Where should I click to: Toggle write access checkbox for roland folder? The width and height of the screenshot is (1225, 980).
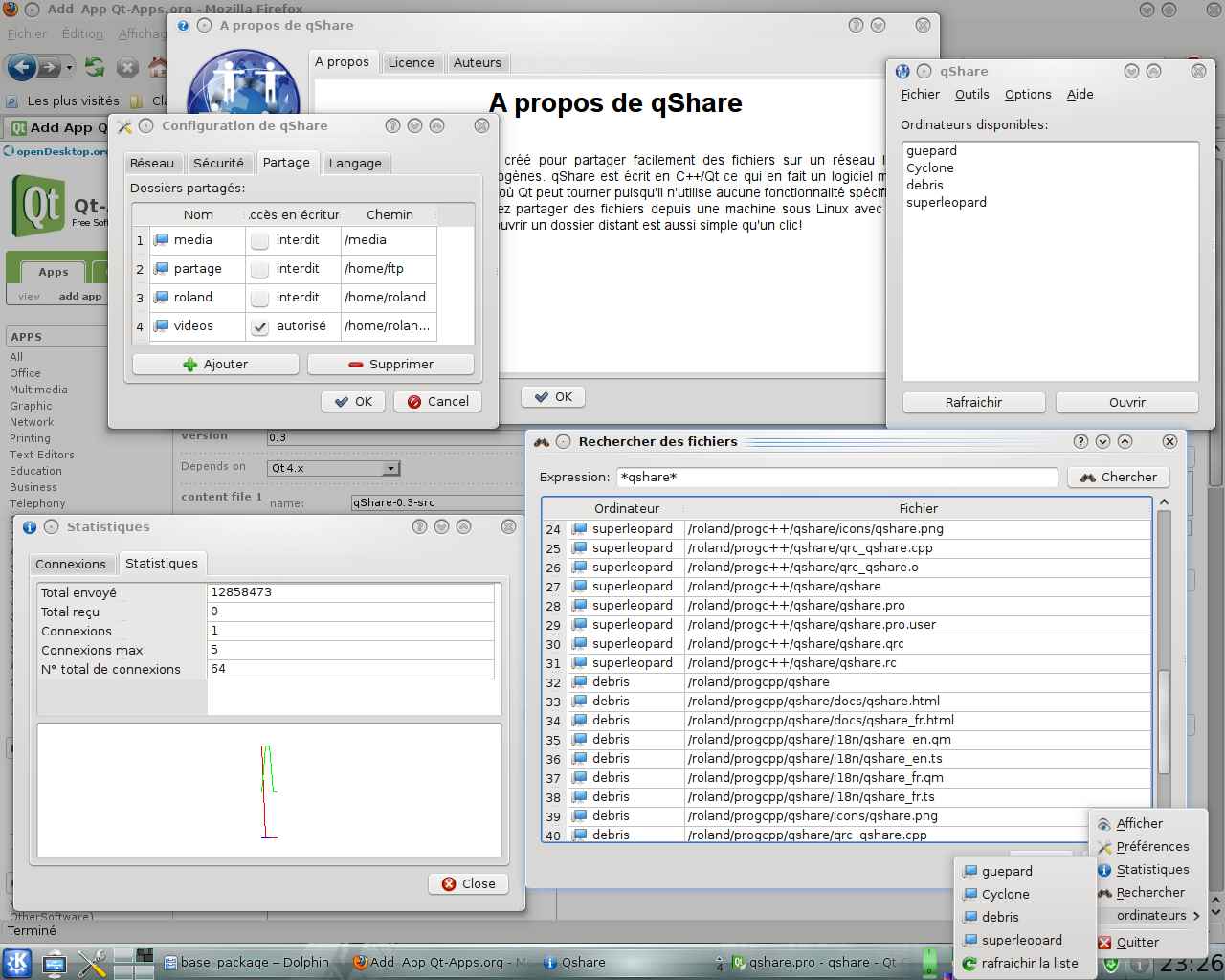(x=259, y=298)
